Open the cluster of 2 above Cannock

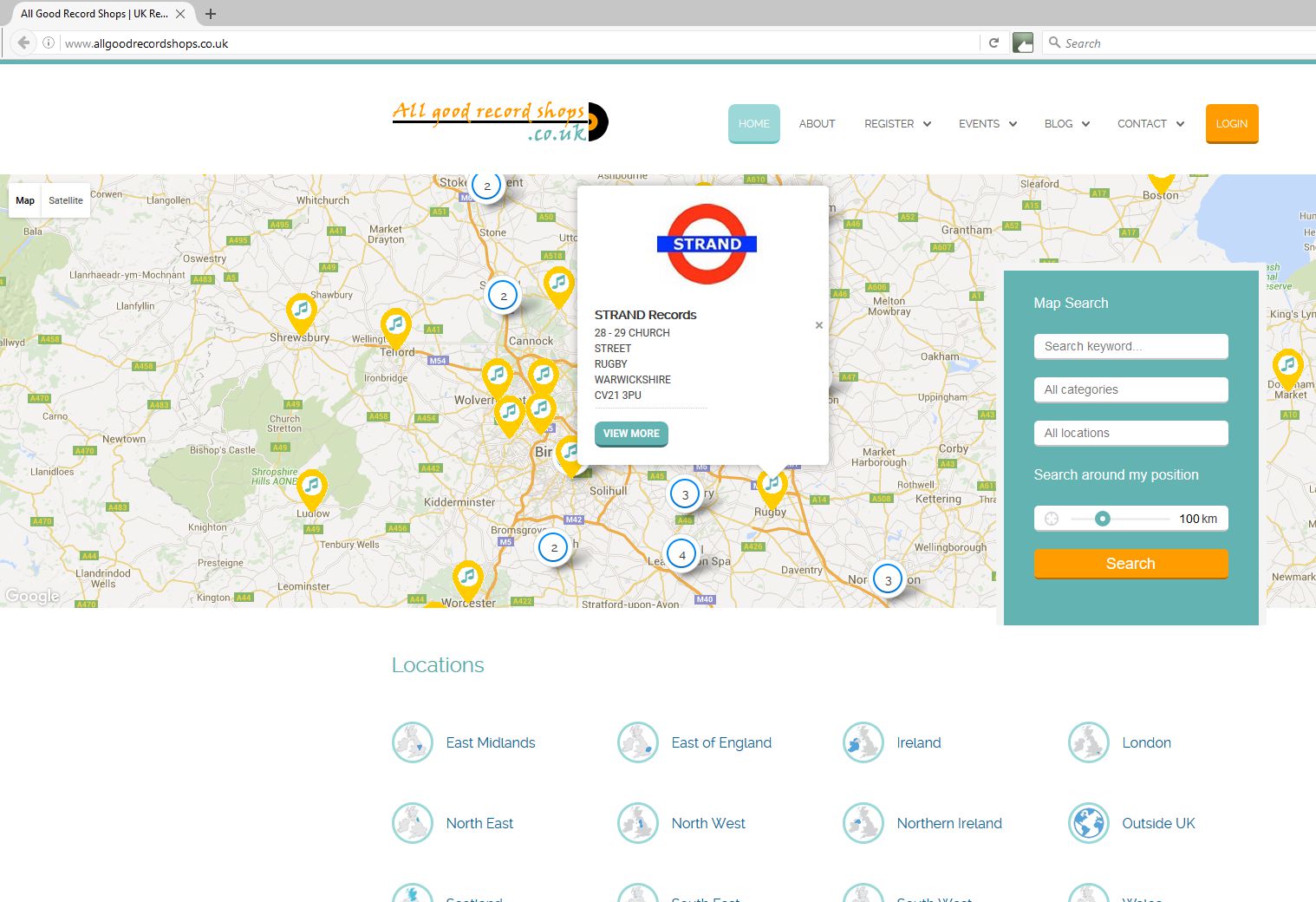503,296
